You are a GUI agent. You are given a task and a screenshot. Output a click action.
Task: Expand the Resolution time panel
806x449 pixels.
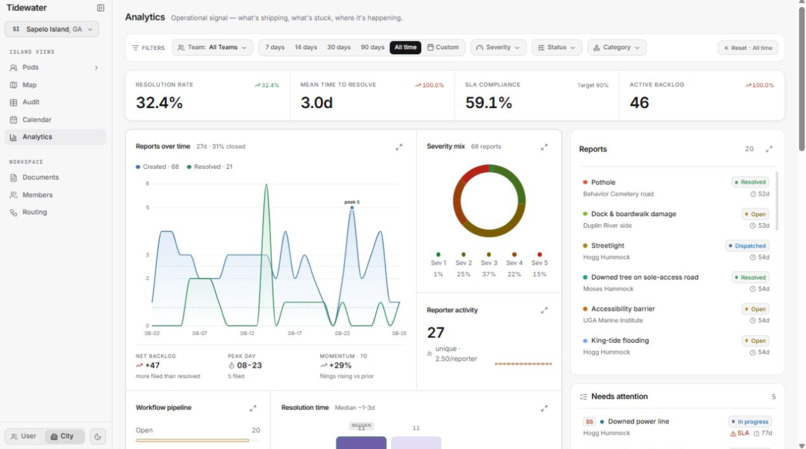[x=544, y=408]
